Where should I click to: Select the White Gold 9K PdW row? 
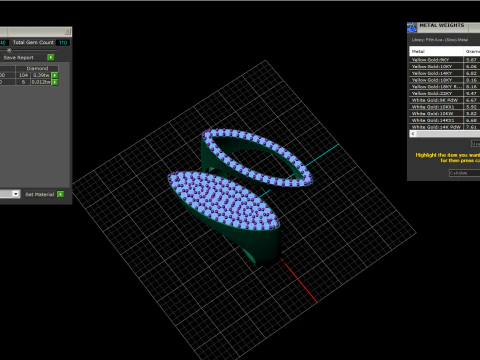[445, 100]
